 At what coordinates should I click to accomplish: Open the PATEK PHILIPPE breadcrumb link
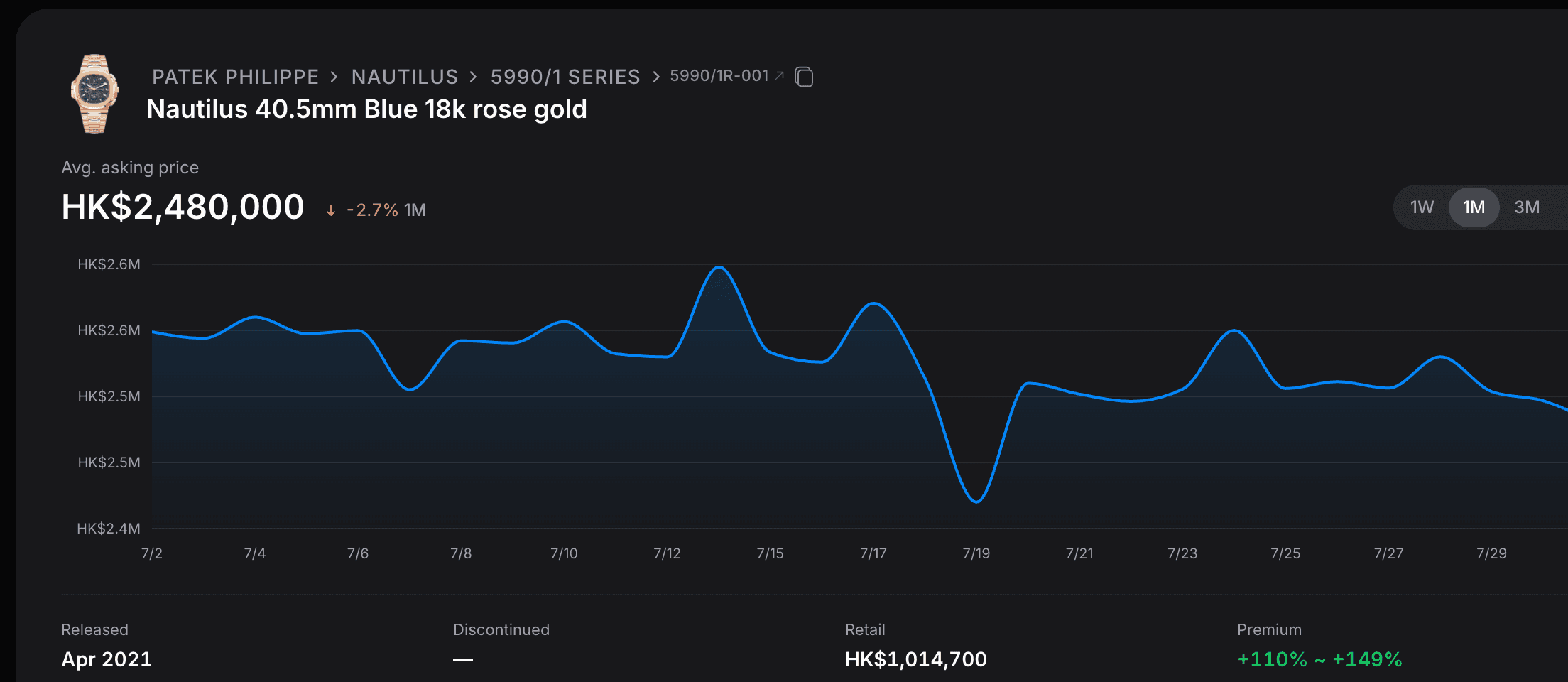pyautogui.click(x=236, y=77)
